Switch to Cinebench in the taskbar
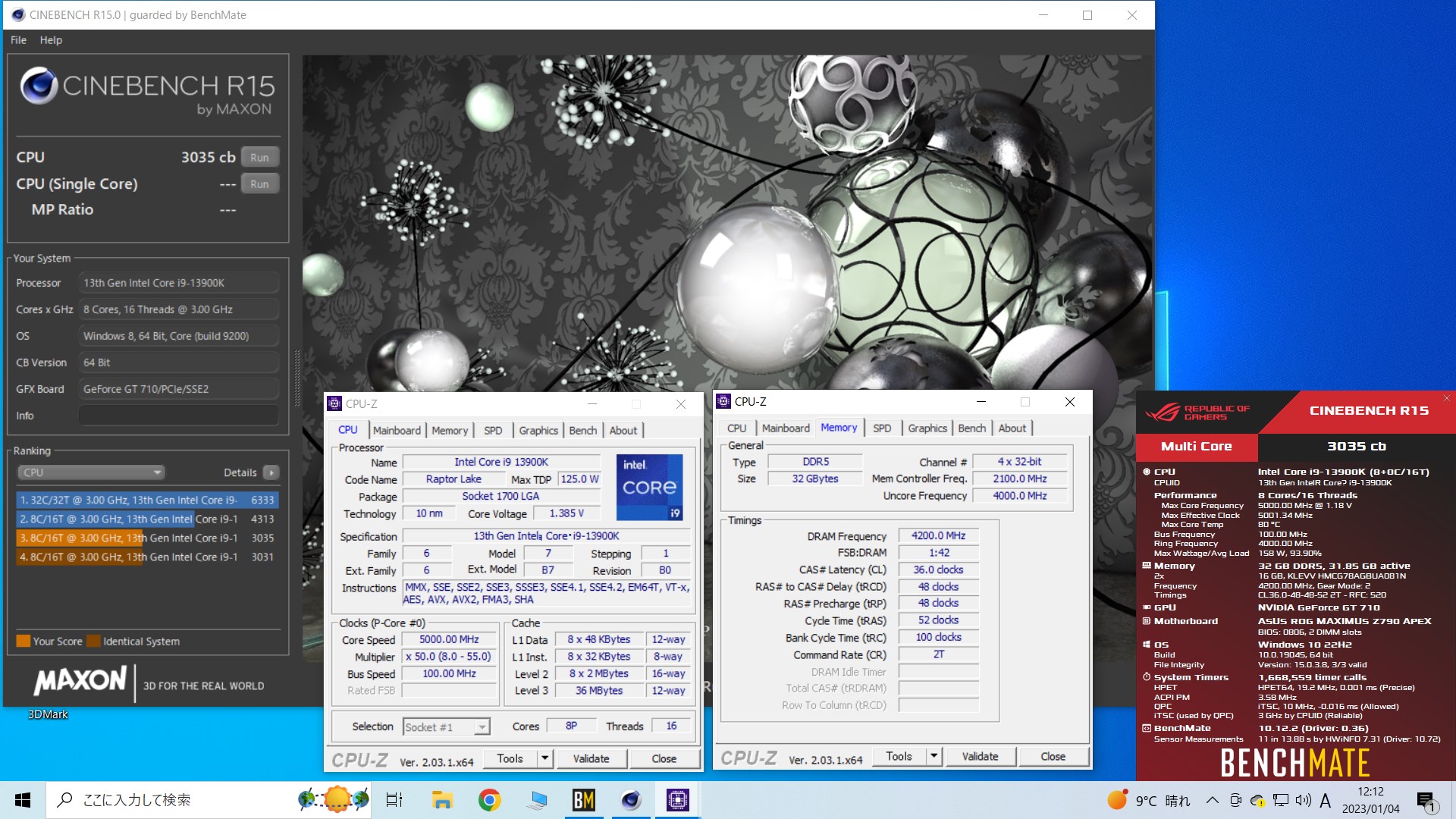The height and width of the screenshot is (819, 1456). pos(631,800)
